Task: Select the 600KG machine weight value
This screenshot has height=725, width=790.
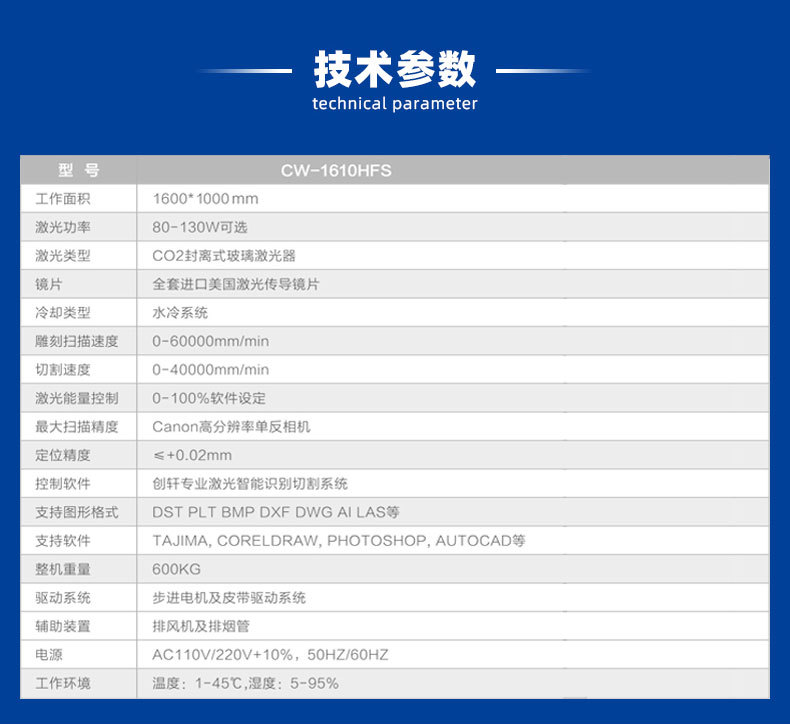Action: [x=176, y=569]
